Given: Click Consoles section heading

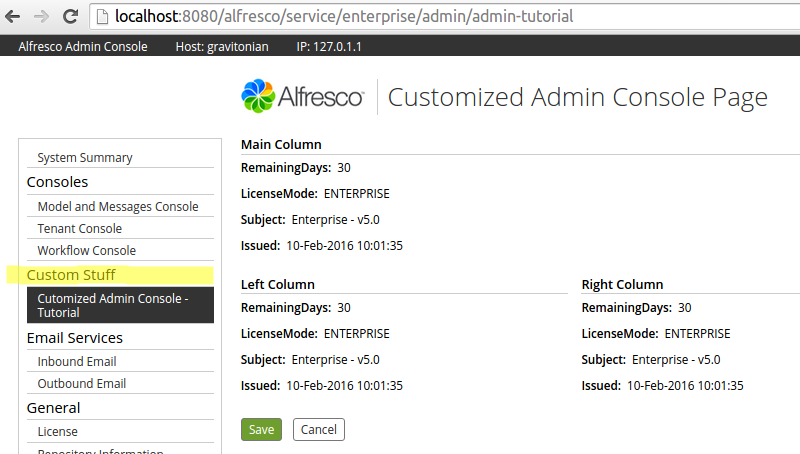Looking at the screenshot, I should tap(57, 182).
